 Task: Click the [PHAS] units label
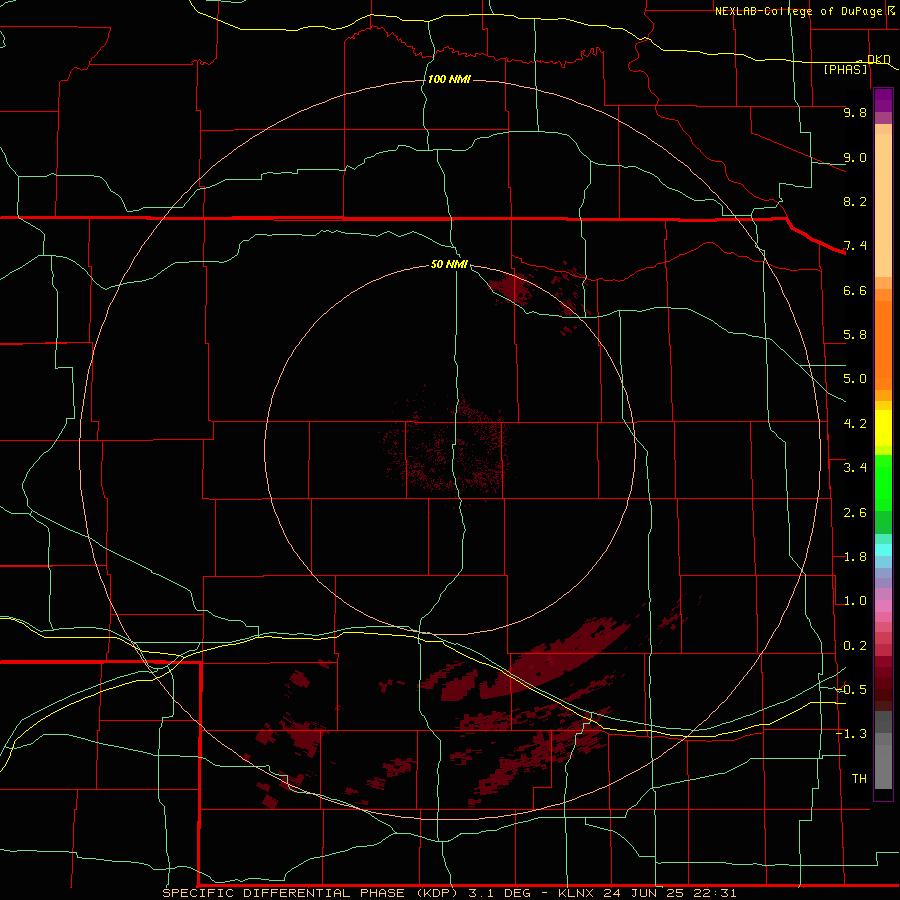[845, 69]
